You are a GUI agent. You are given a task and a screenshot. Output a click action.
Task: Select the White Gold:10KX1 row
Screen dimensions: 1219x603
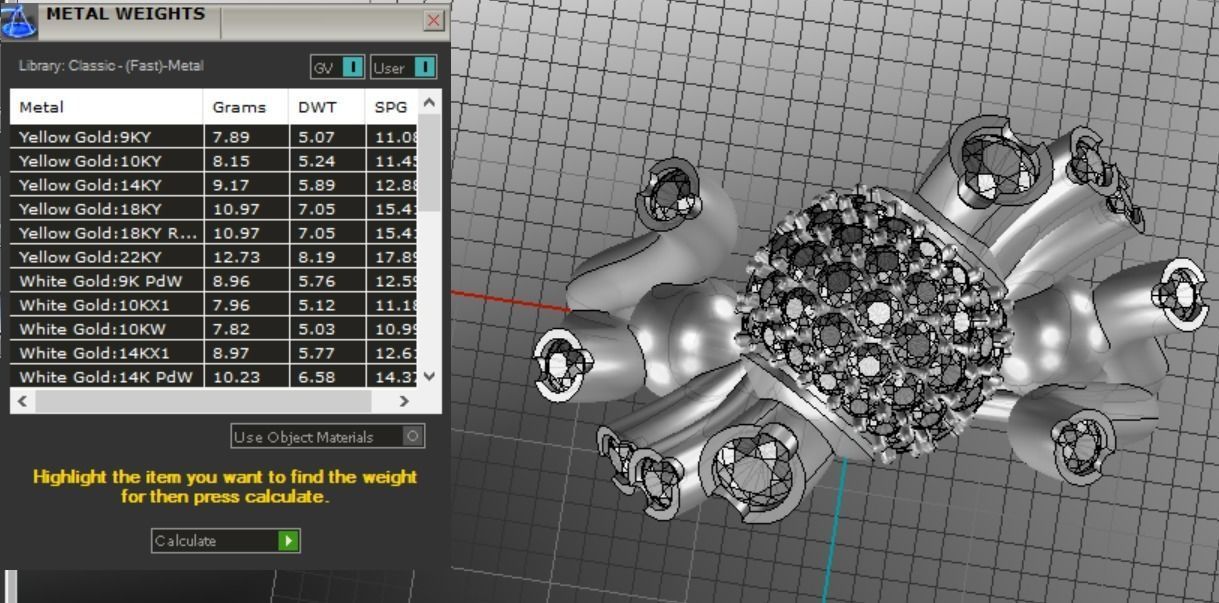(x=214, y=305)
